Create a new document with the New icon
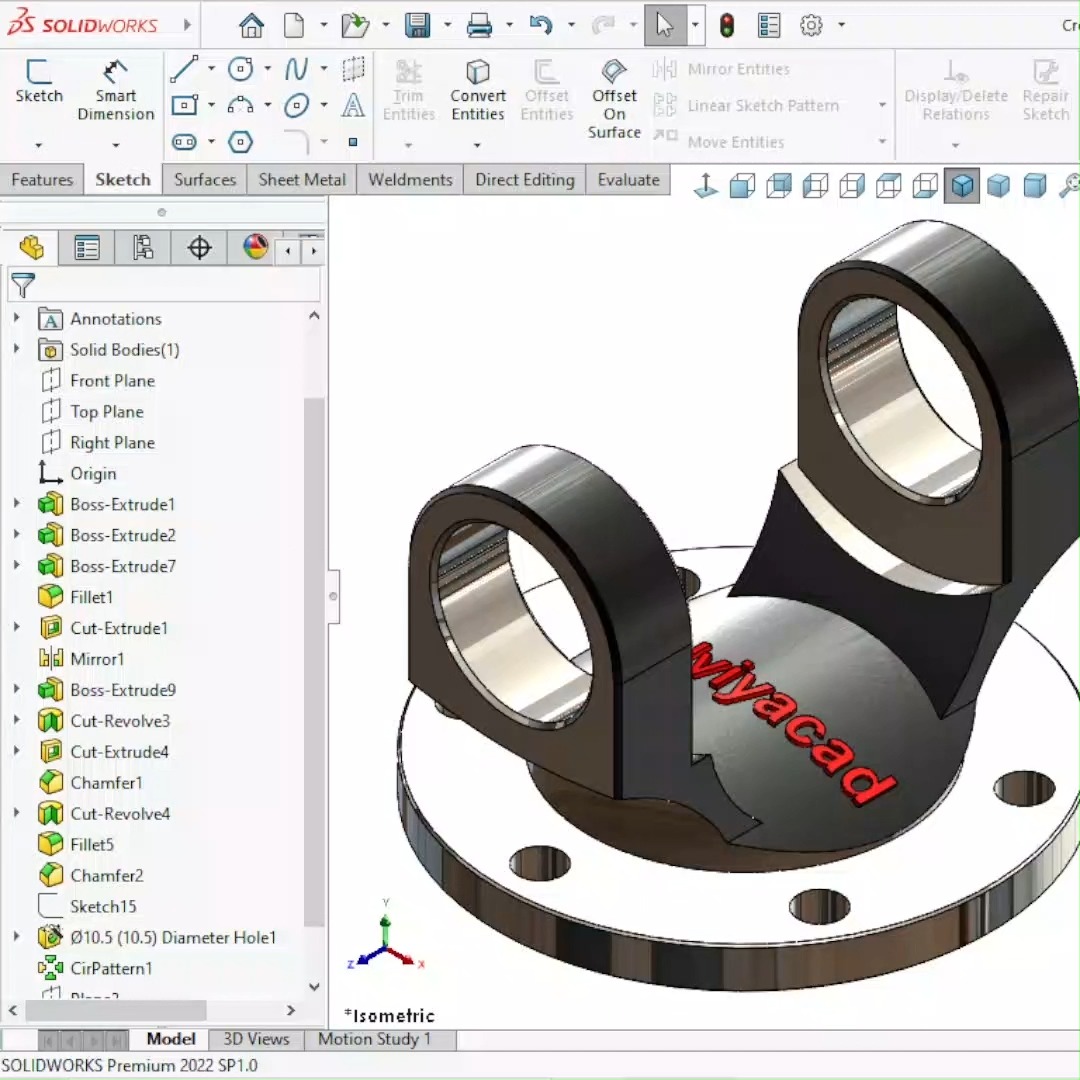The image size is (1080, 1080). tap(294, 25)
